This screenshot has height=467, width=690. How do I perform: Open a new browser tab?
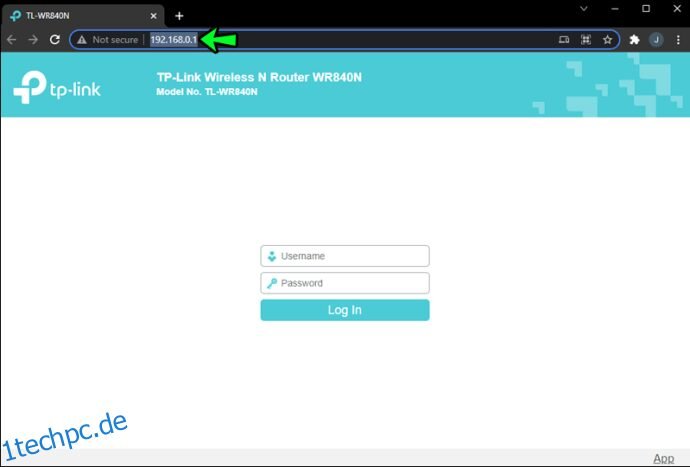[x=179, y=16]
